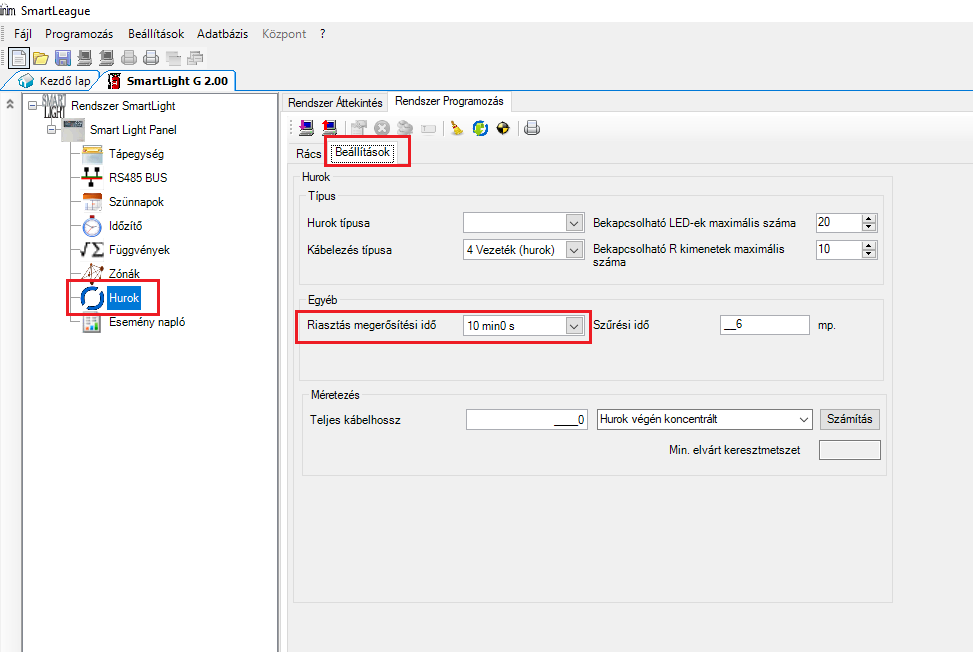Open the Hurok végén koncentrált dropdown

[804, 420]
